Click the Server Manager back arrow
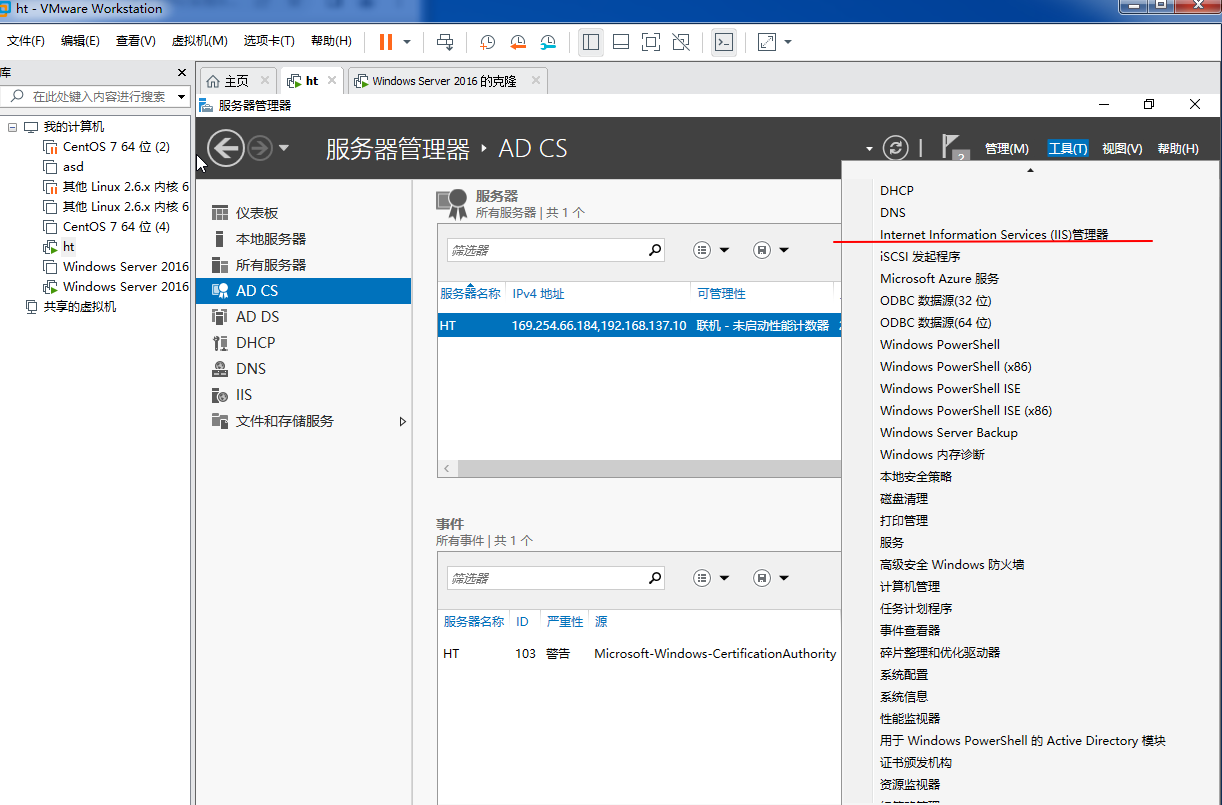 coord(226,149)
